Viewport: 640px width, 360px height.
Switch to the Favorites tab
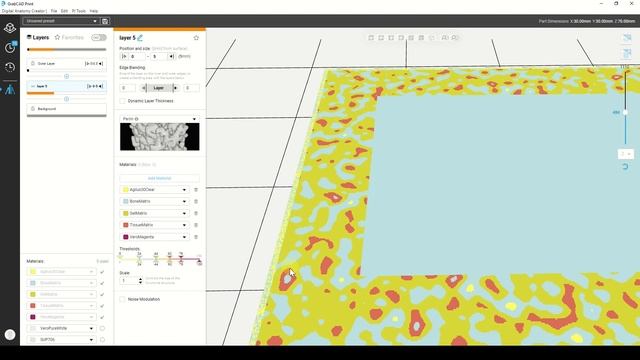69,38
